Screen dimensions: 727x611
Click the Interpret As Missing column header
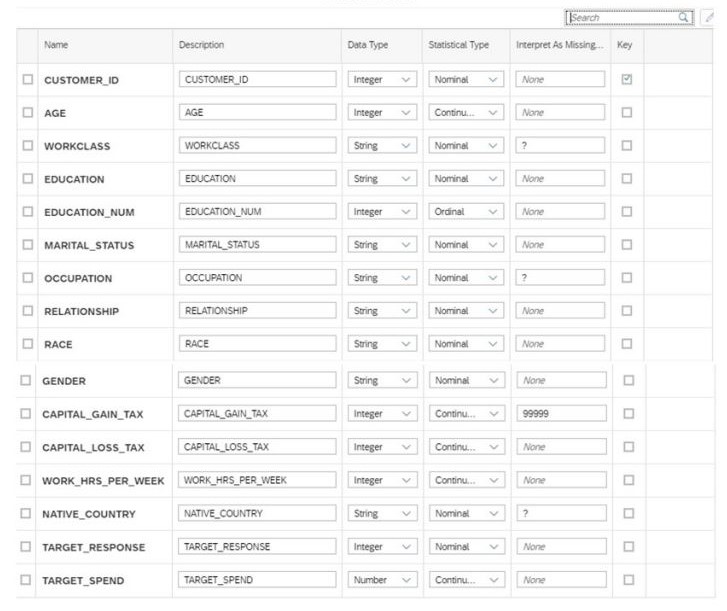[x=559, y=46]
